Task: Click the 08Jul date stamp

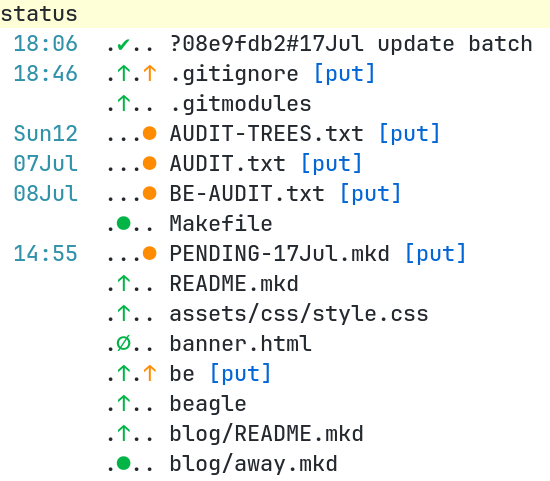Action: point(45,193)
